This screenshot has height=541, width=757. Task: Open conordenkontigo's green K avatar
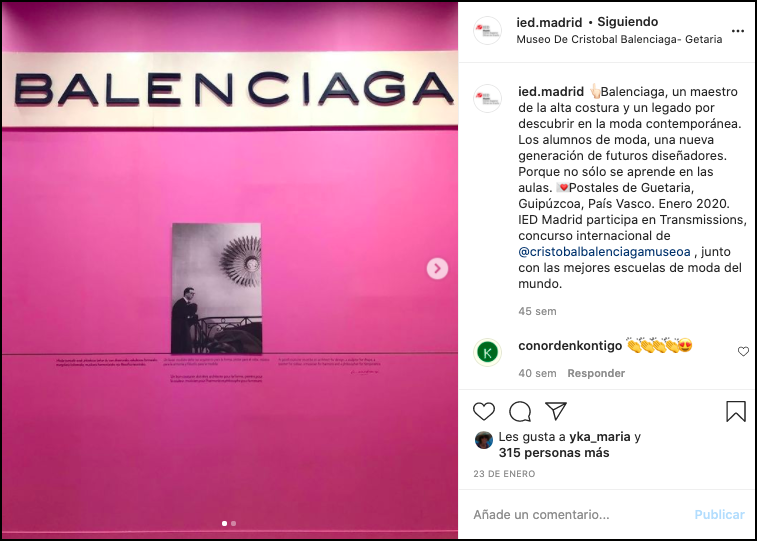pyautogui.click(x=487, y=352)
